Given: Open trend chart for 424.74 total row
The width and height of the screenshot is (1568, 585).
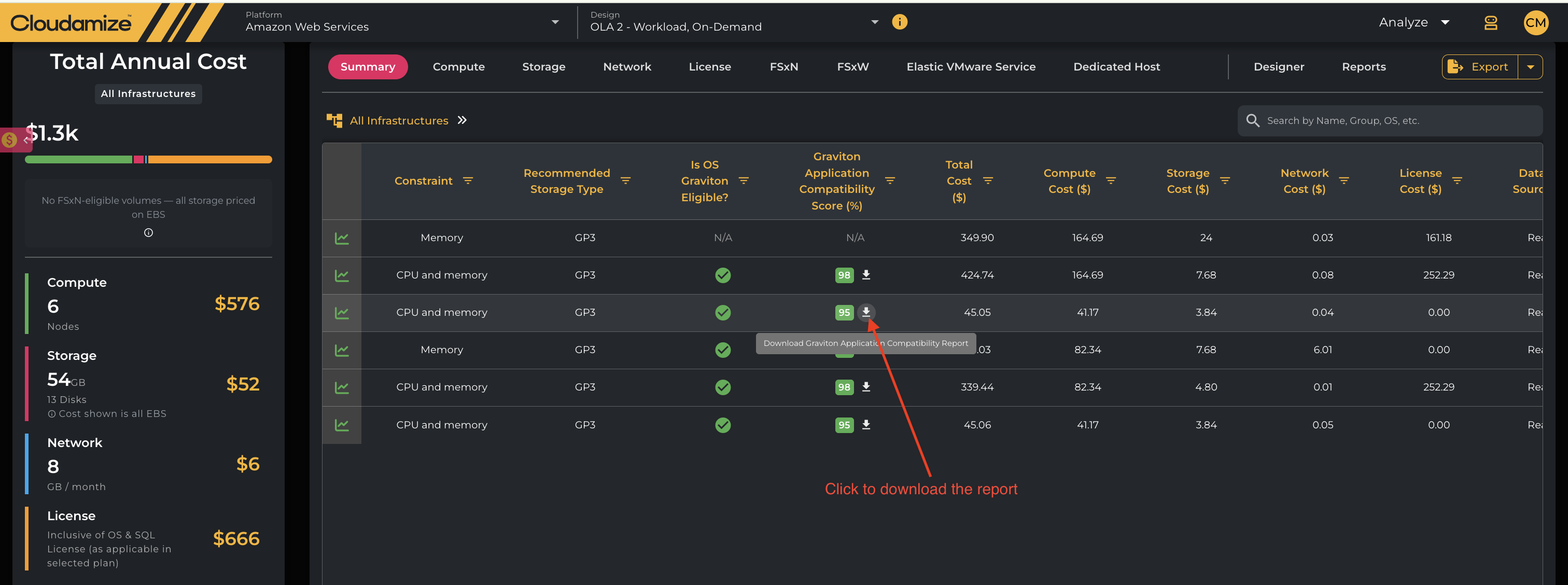Looking at the screenshot, I should click(342, 275).
